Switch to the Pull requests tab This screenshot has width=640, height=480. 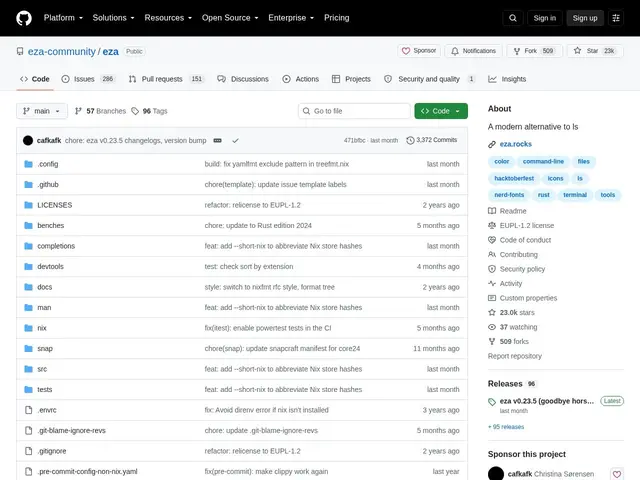pos(166,79)
